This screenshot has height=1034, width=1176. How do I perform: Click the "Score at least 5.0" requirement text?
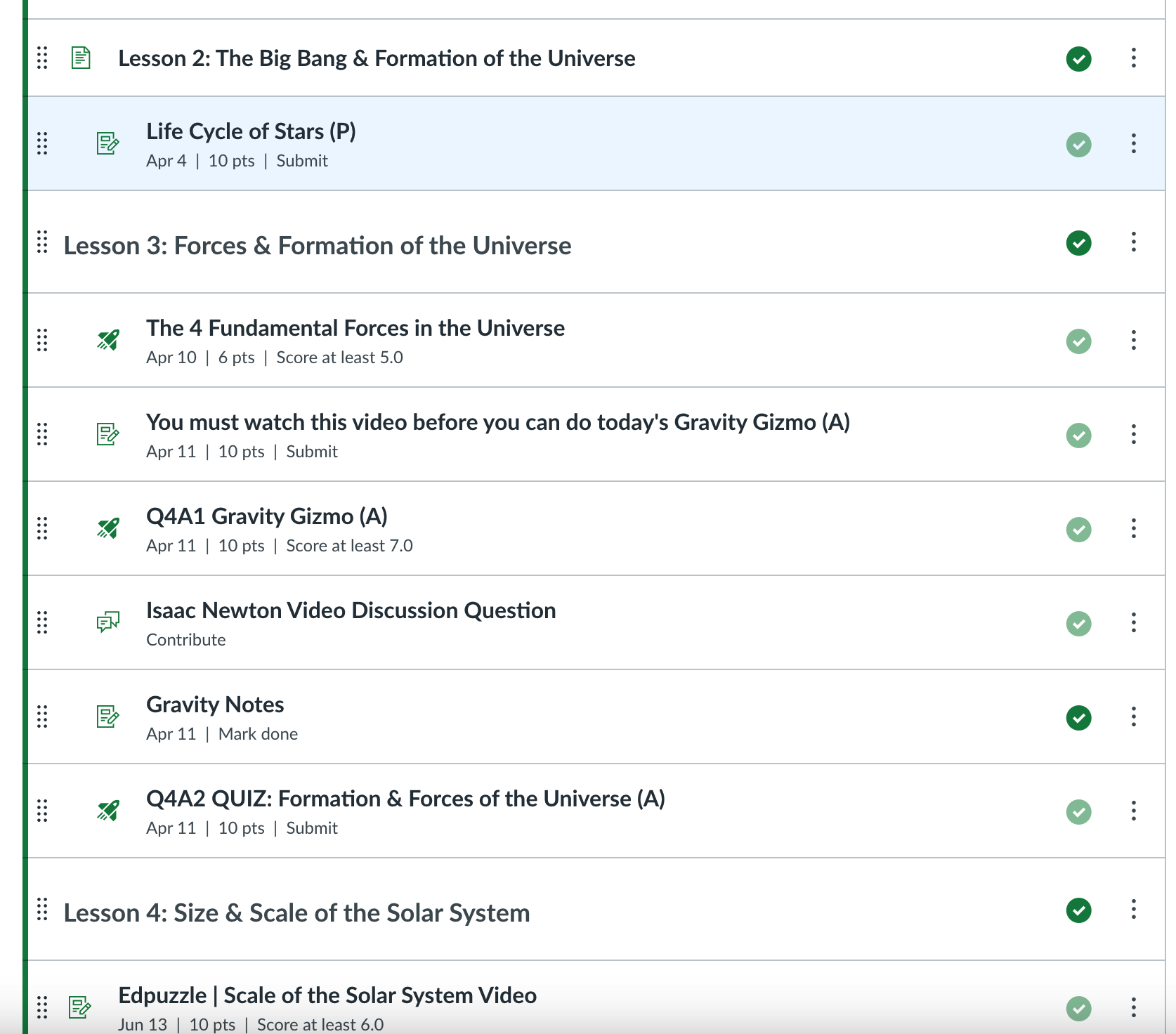339,358
